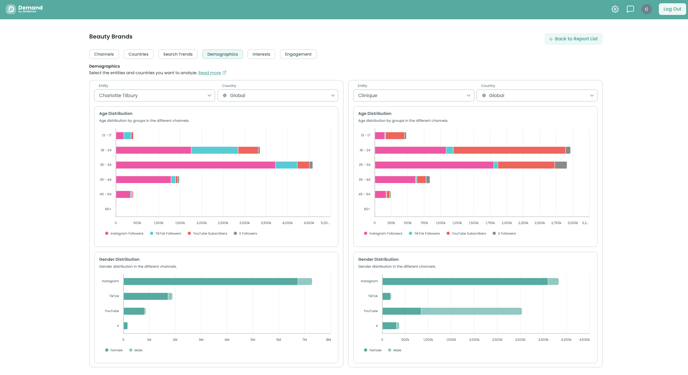Click 65+ label in Clinique age chart

[367, 209]
